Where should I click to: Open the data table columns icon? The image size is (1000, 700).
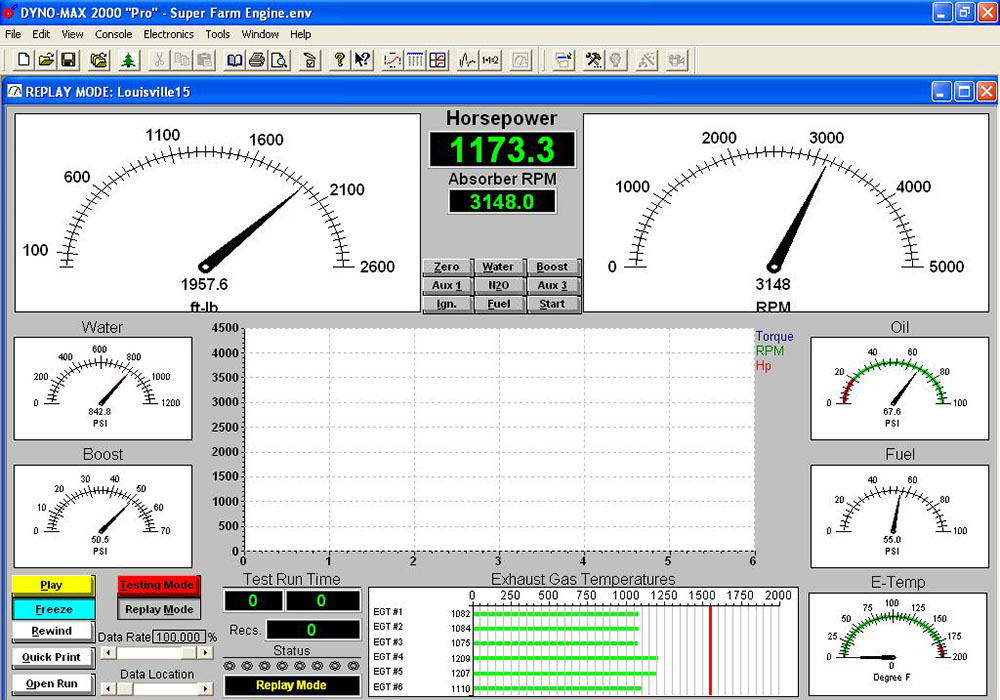[x=415, y=61]
